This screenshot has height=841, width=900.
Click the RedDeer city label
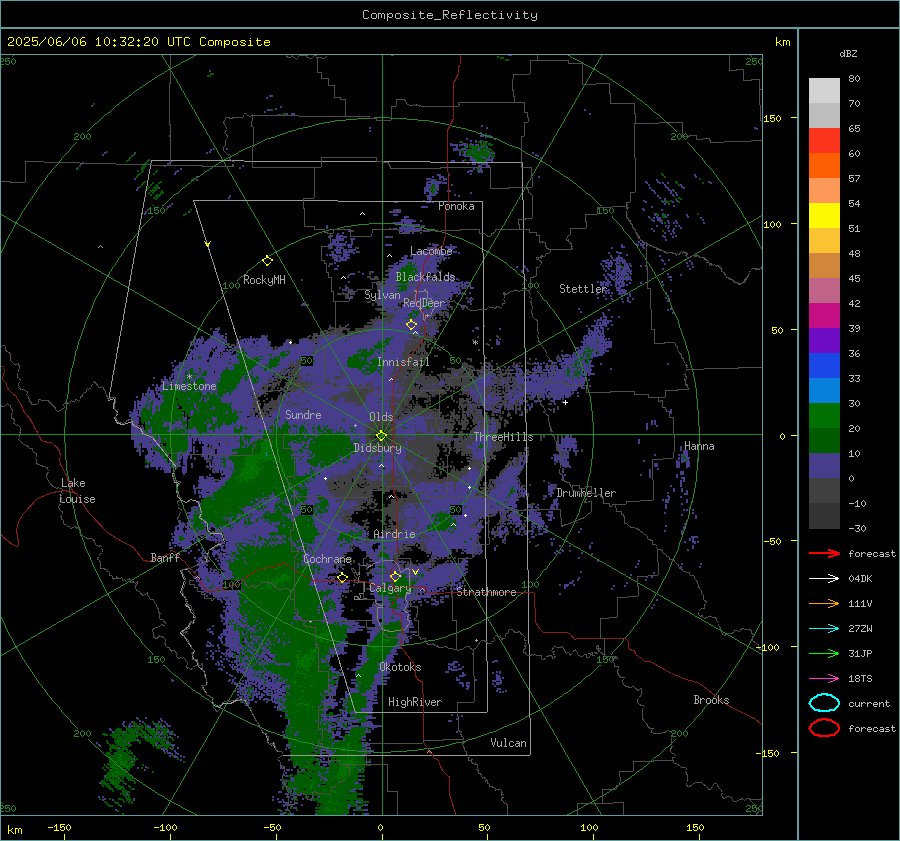pos(424,303)
